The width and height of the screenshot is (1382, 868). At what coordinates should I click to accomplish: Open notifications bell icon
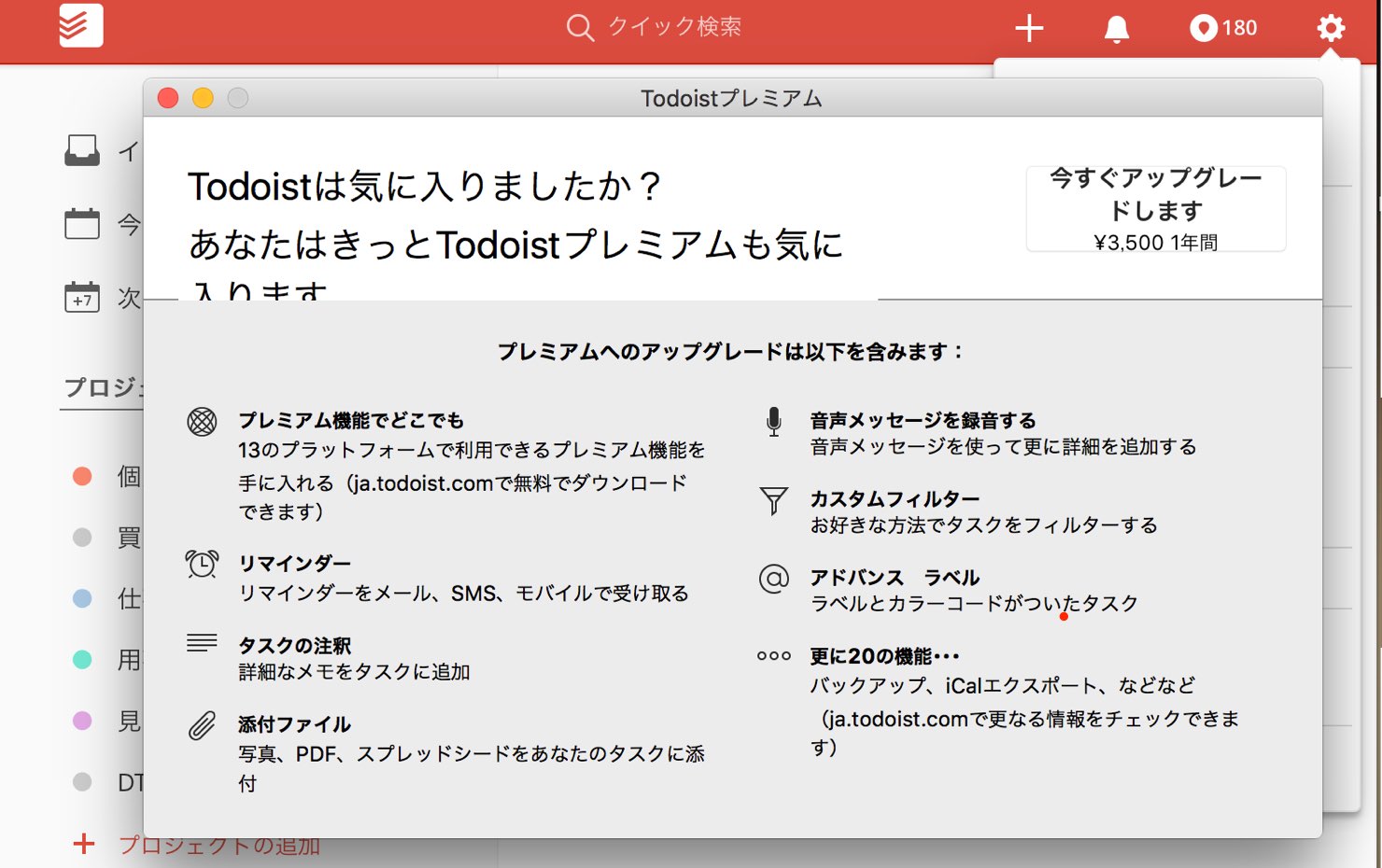click(x=1117, y=28)
